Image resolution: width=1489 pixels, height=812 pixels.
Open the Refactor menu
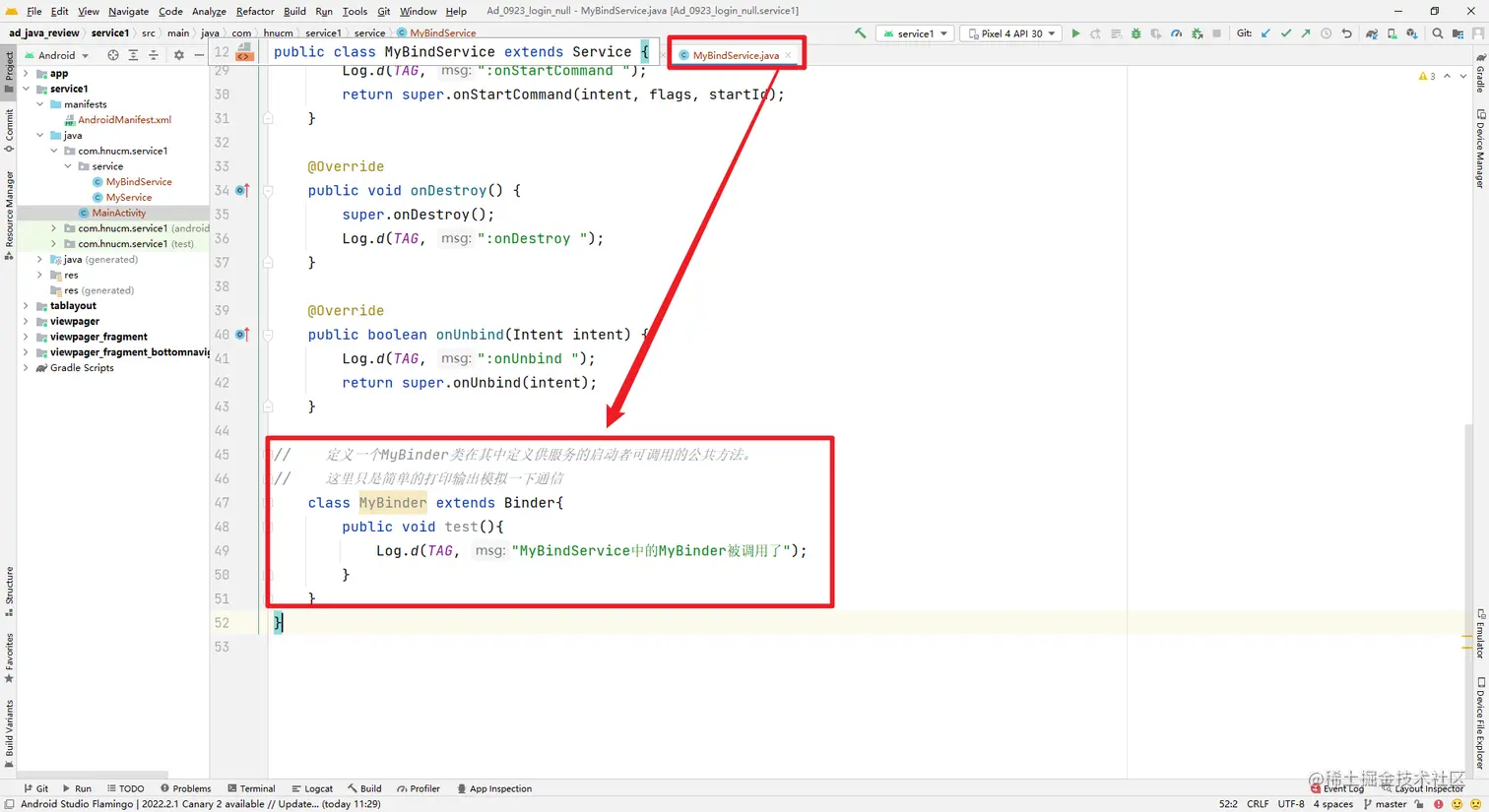pos(255,11)
